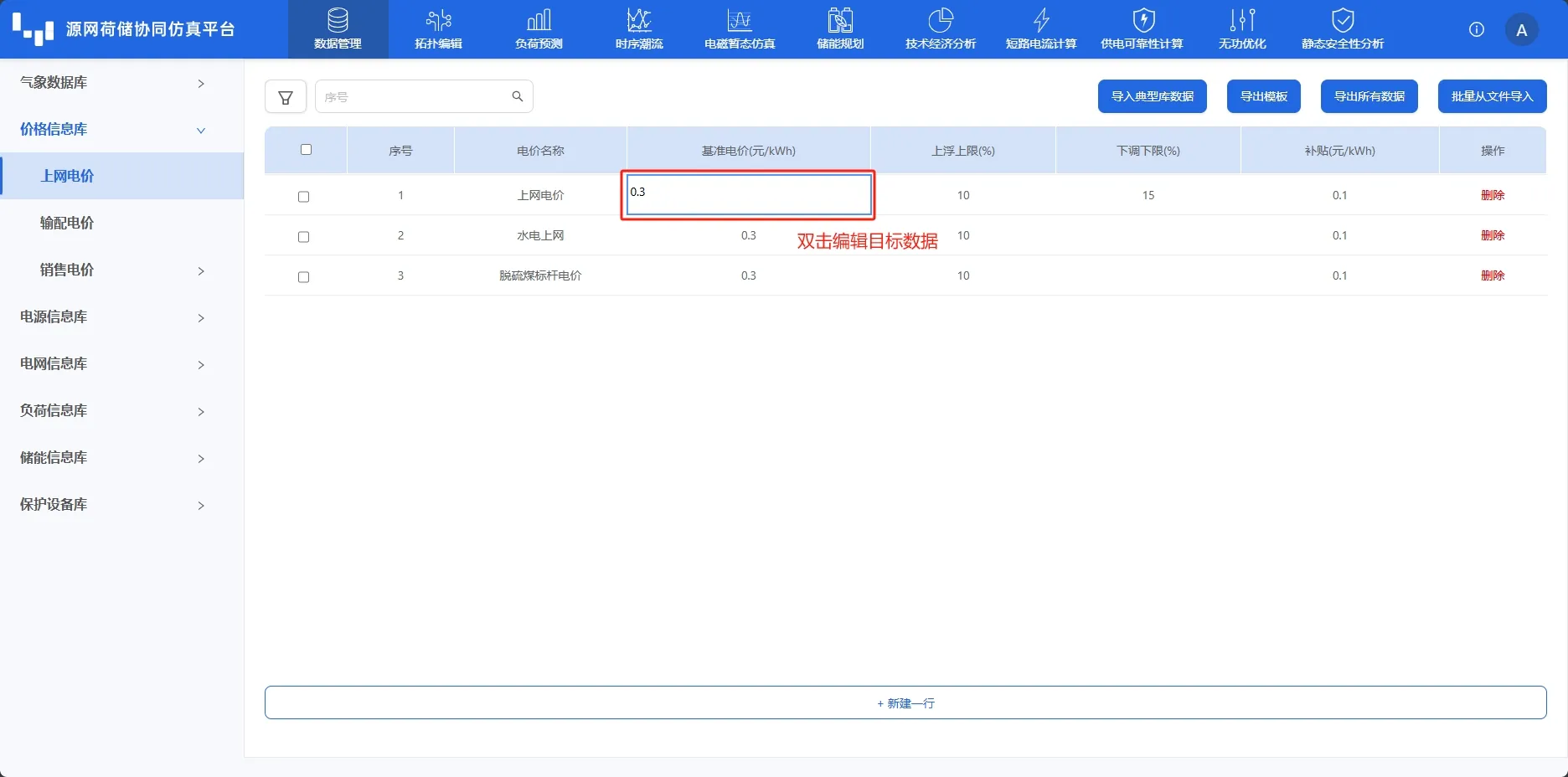Image resolution: width=1568 pixels, height=777 pixels.
Task: Click row 3 基准电价 value 0.3
Action: click(x=749, y=275)
